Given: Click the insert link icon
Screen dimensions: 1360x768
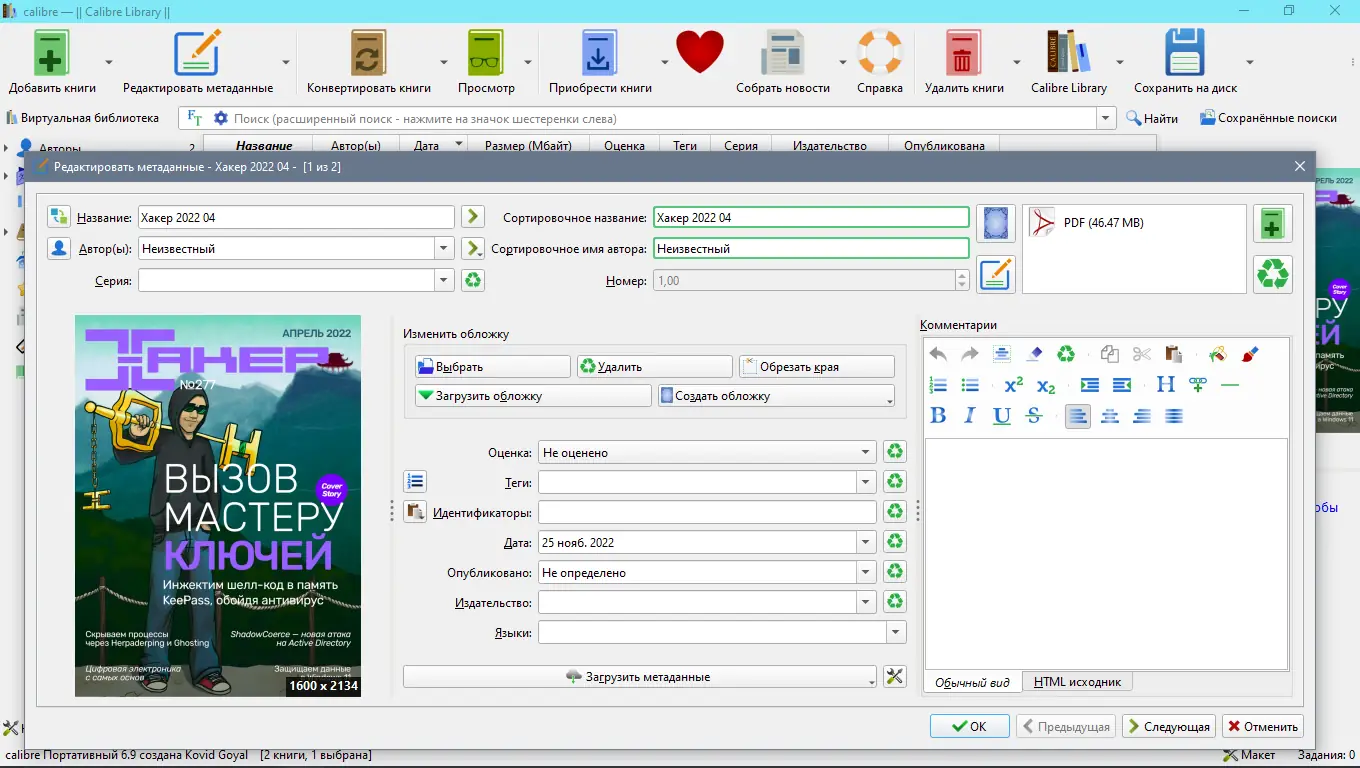Looking at the screenshot, I should 1198,385.
